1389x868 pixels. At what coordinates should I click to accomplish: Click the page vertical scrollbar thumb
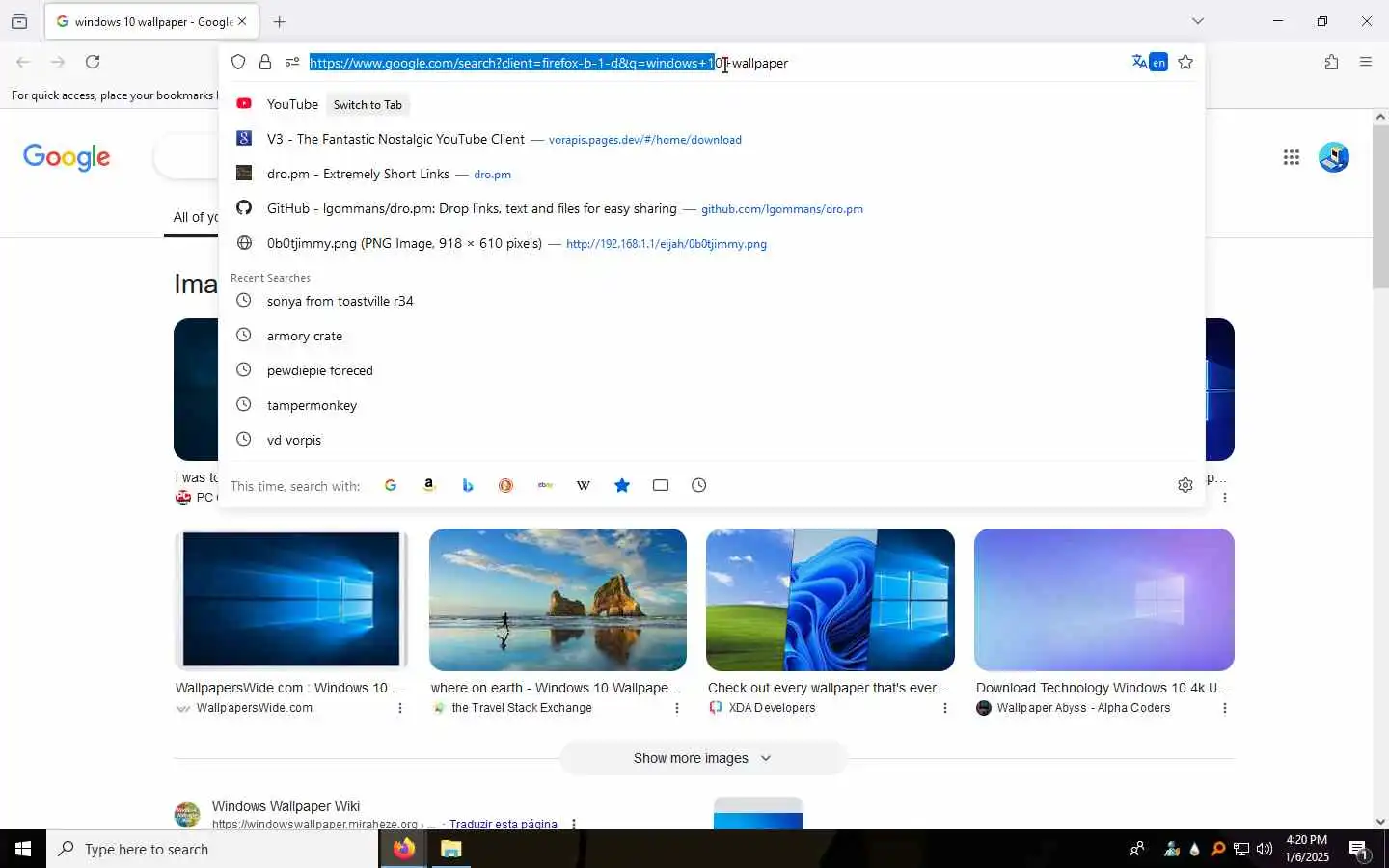1380,206
